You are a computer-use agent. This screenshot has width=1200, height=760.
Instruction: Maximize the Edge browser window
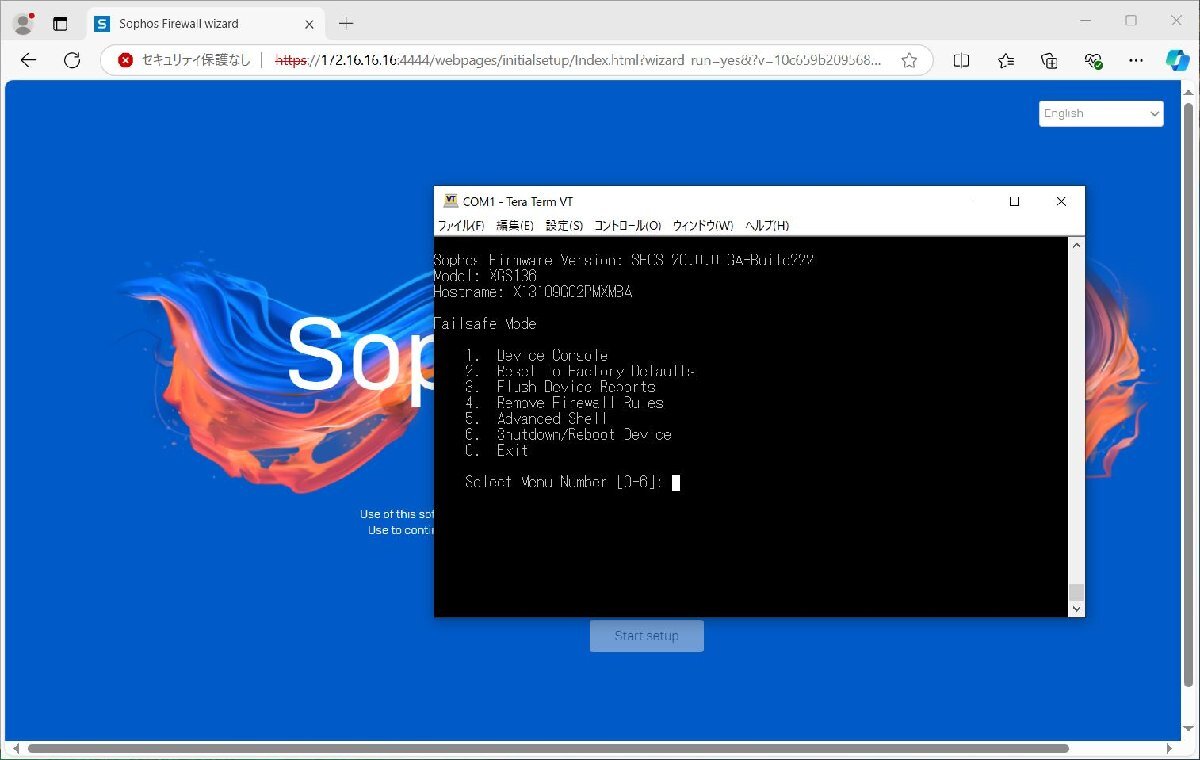click(1131, 21)
